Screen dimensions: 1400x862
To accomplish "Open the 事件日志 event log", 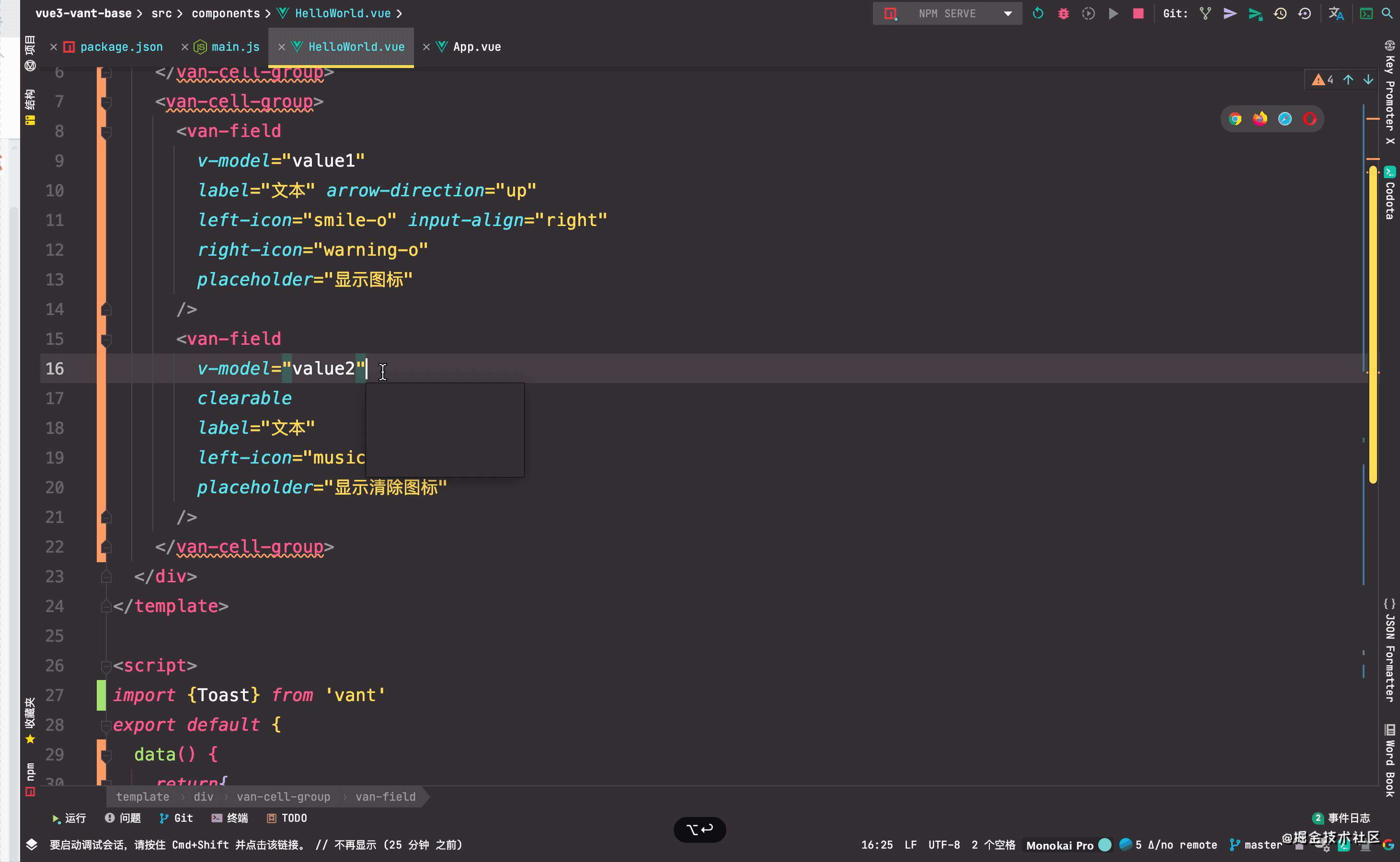I will coord(1341,818).
